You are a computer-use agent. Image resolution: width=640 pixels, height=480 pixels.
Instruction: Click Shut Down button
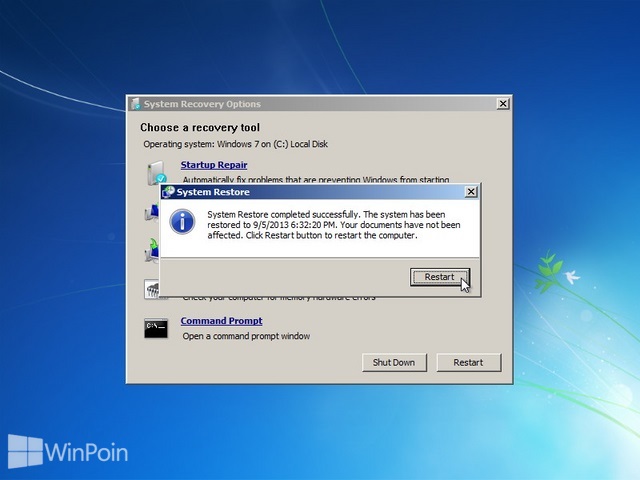point(394,362)
